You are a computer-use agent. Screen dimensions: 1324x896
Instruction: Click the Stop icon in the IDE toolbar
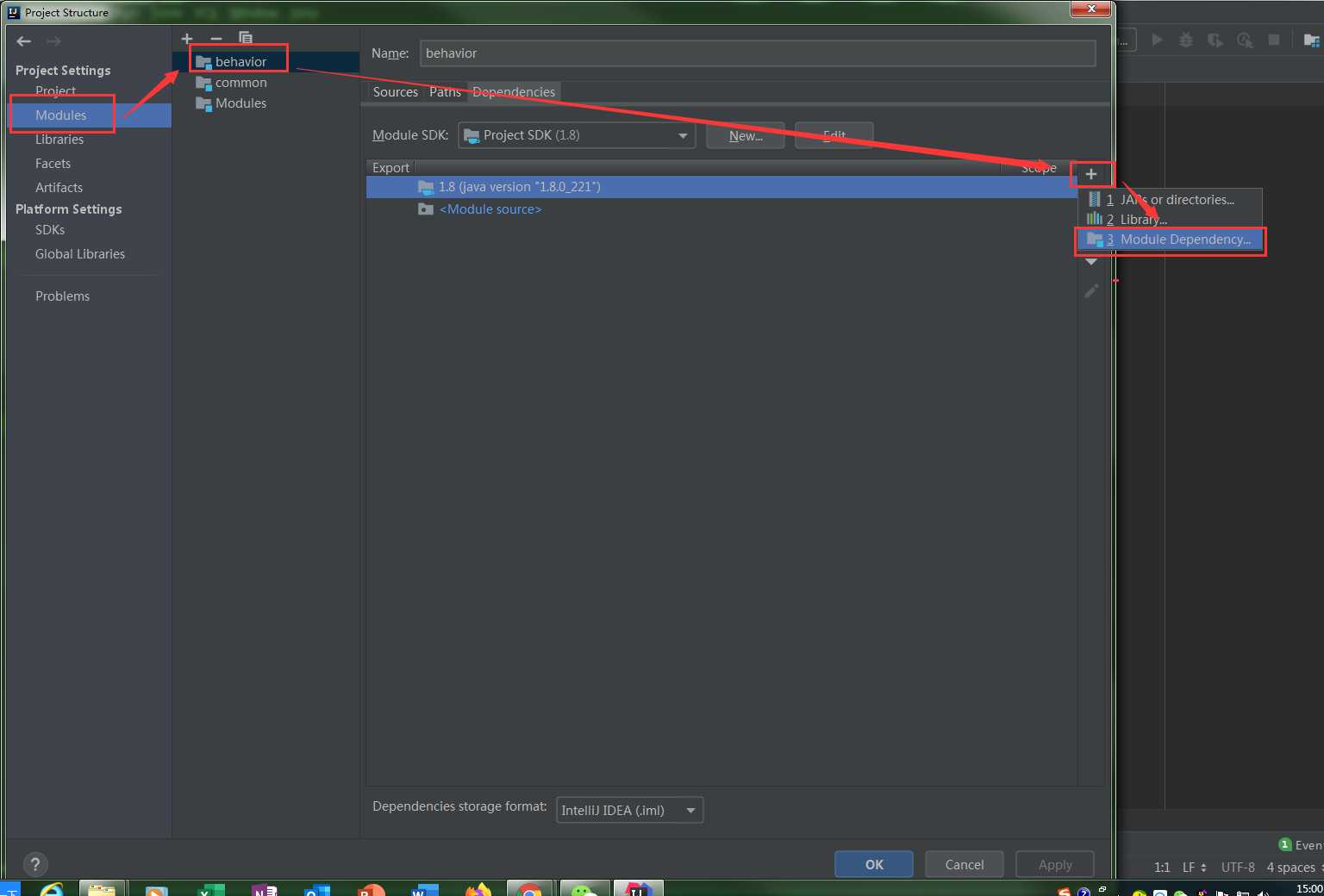pyautogui.click(x=1274, y=40)
